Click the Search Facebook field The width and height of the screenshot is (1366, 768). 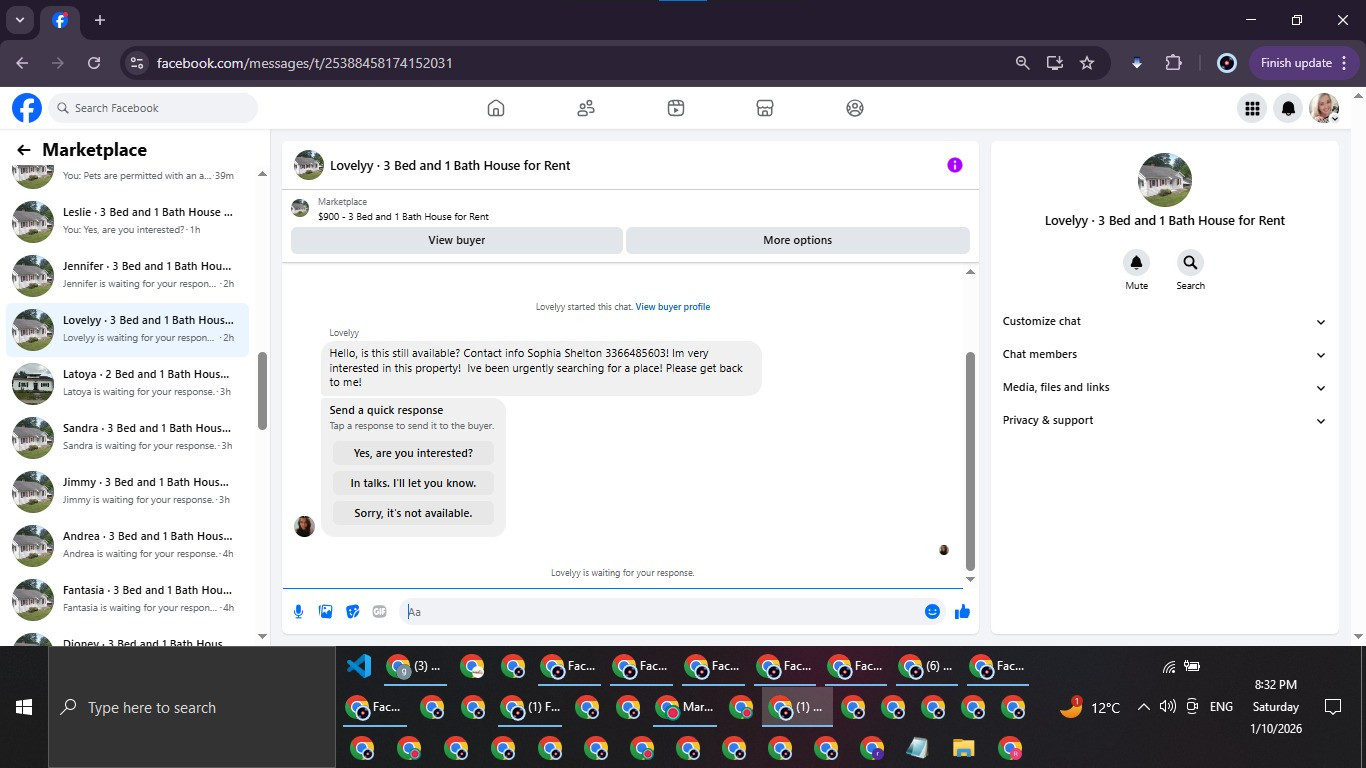[153, 108]
